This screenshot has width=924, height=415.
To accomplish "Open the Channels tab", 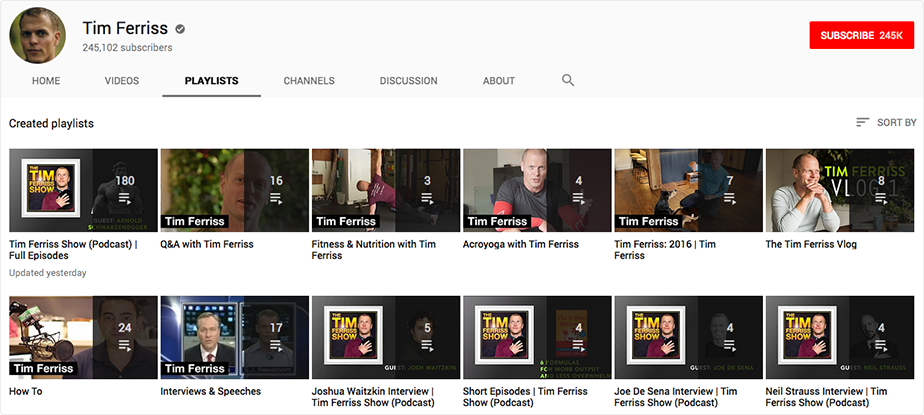I will tap(308, 81).
